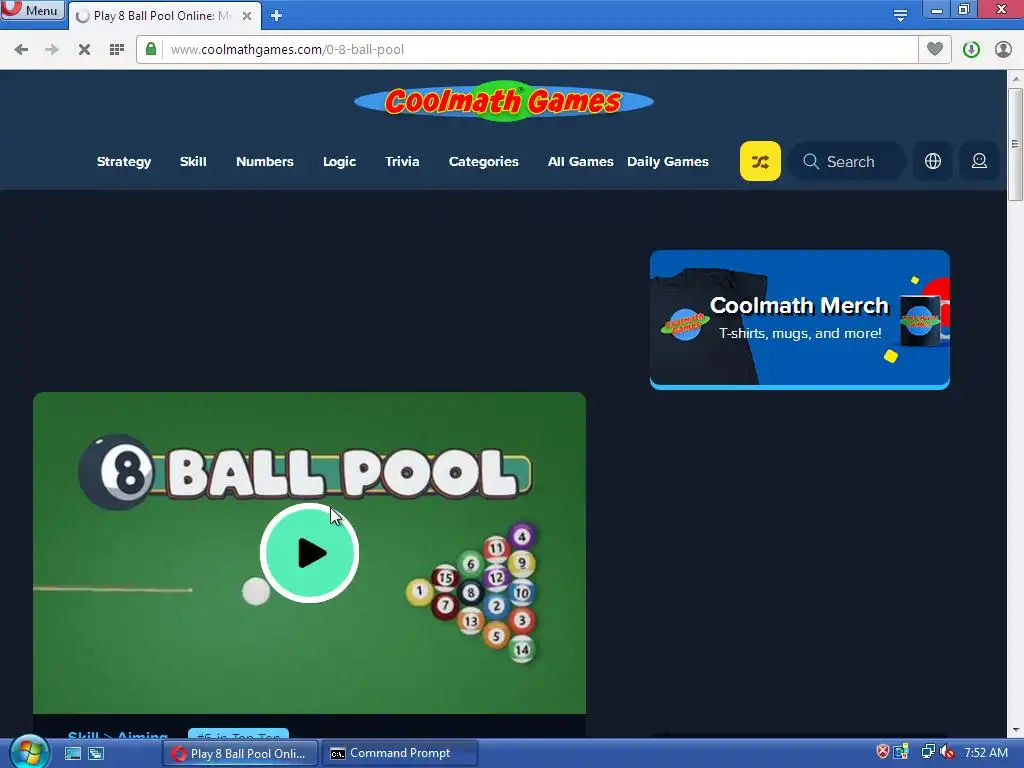Go back to the previous page
The width and height of the screenshot is (1024, 768).
(x=21, y=50)
